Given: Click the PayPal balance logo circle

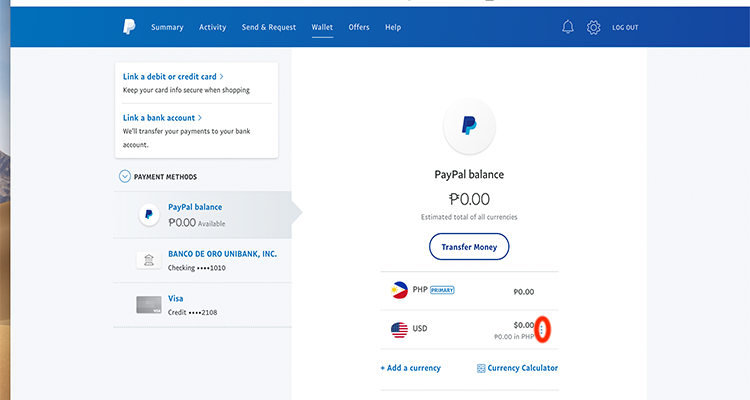Looking at the screenshot, I should coord(469,126).
